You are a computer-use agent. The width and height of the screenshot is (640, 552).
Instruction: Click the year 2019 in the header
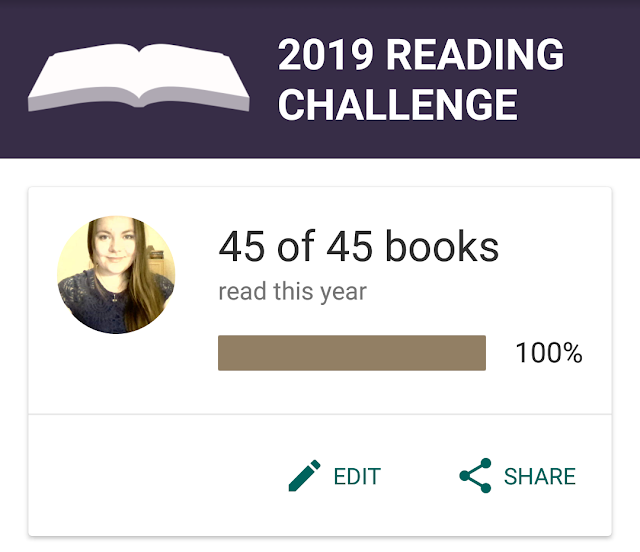(326, 54)
